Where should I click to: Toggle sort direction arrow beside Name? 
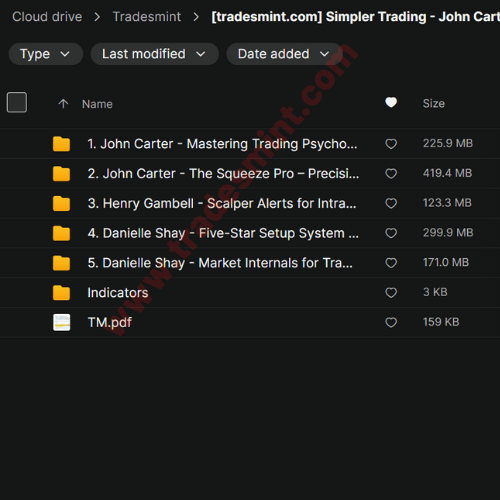63,104
